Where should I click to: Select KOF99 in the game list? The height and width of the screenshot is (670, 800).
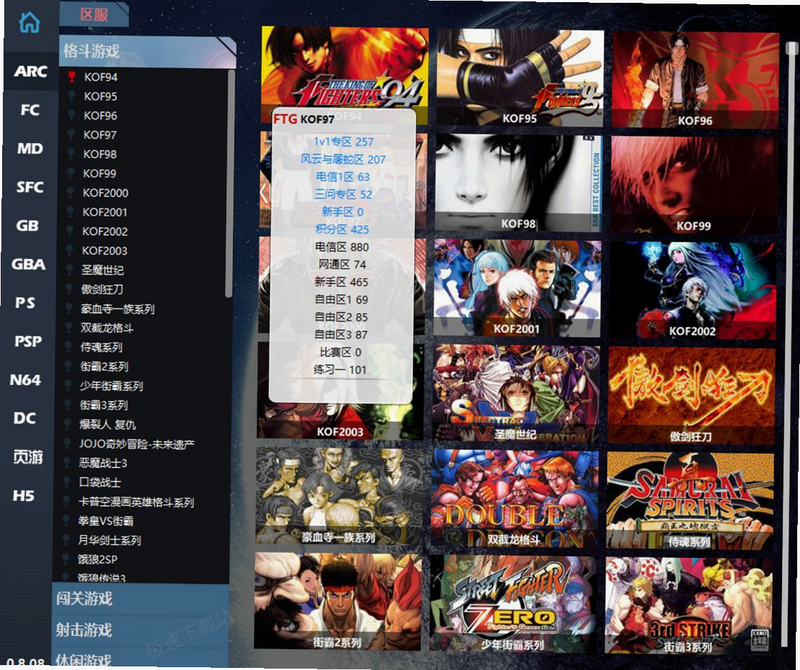pyautogui.click(x=99, y=173)
